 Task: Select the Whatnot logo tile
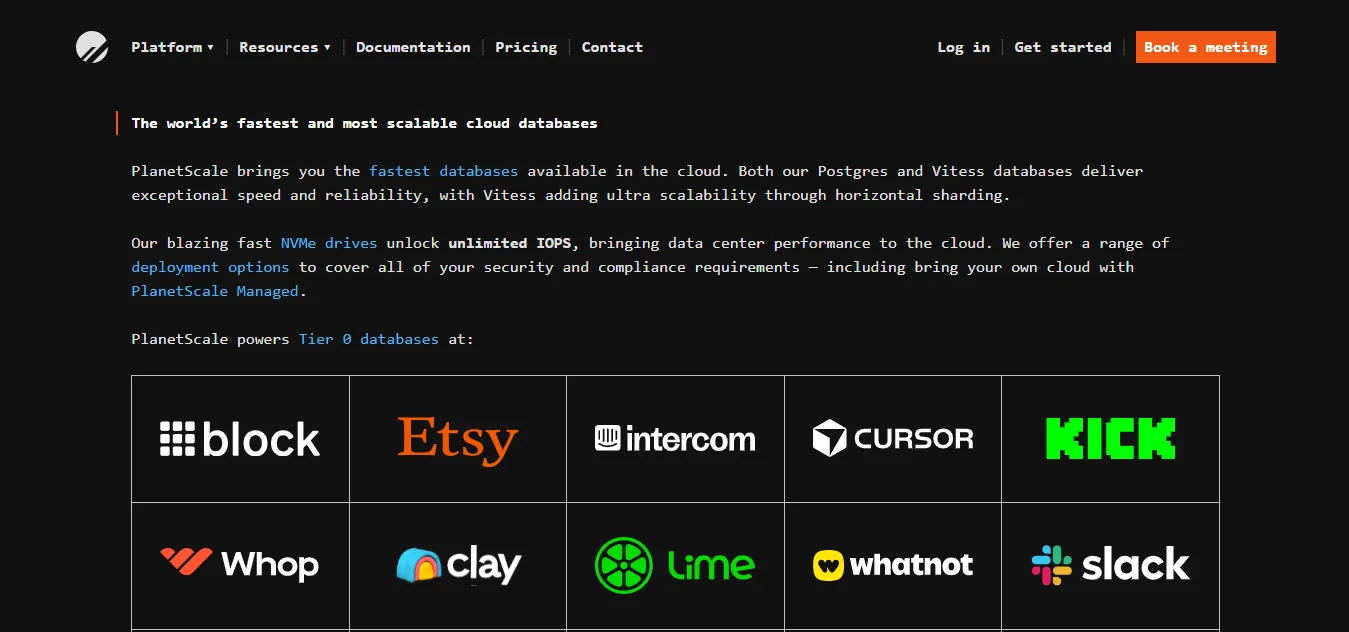pyautogui.click(x=893, y=565)
